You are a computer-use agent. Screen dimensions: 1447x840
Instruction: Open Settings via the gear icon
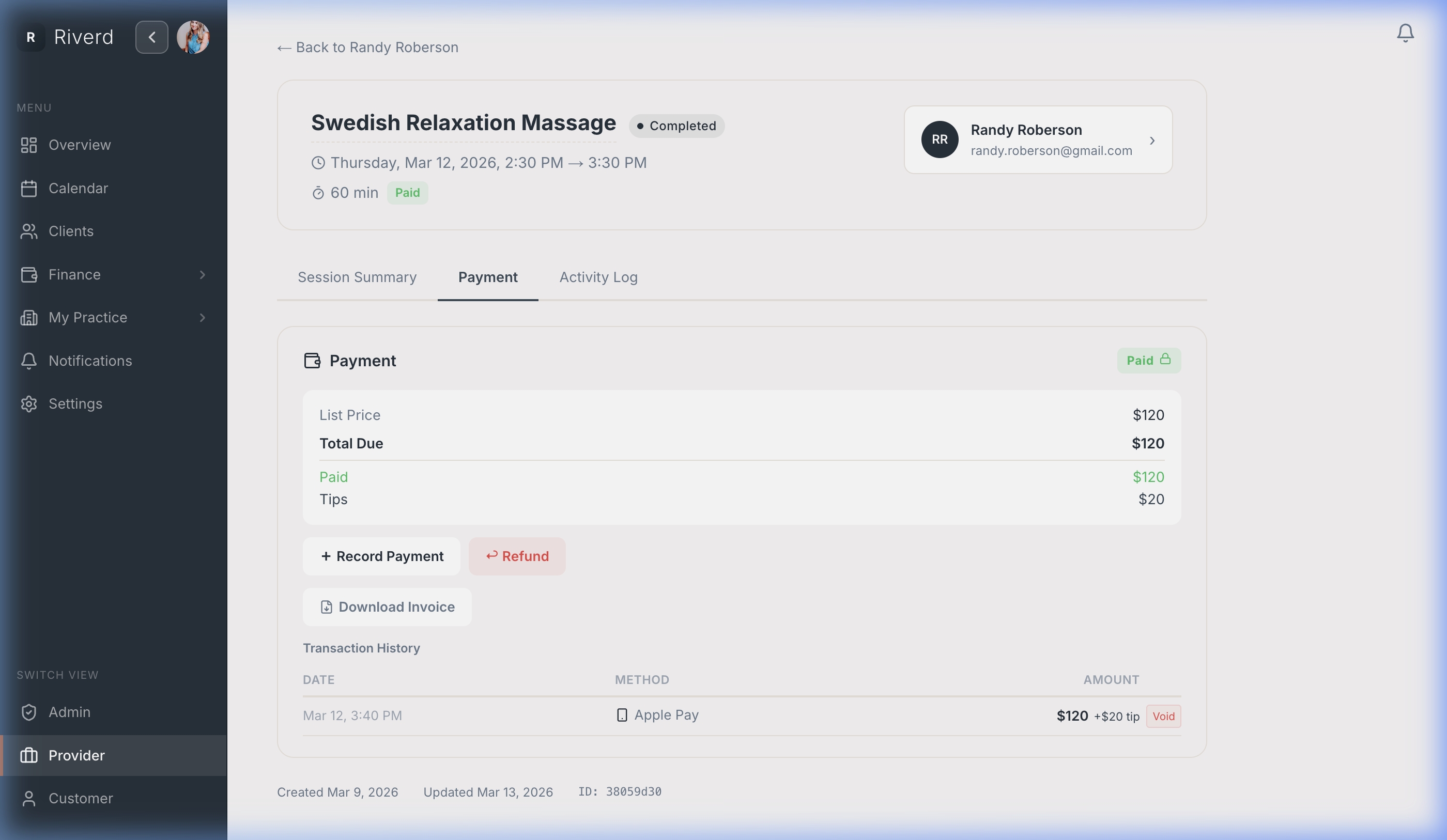coord(29,403)
